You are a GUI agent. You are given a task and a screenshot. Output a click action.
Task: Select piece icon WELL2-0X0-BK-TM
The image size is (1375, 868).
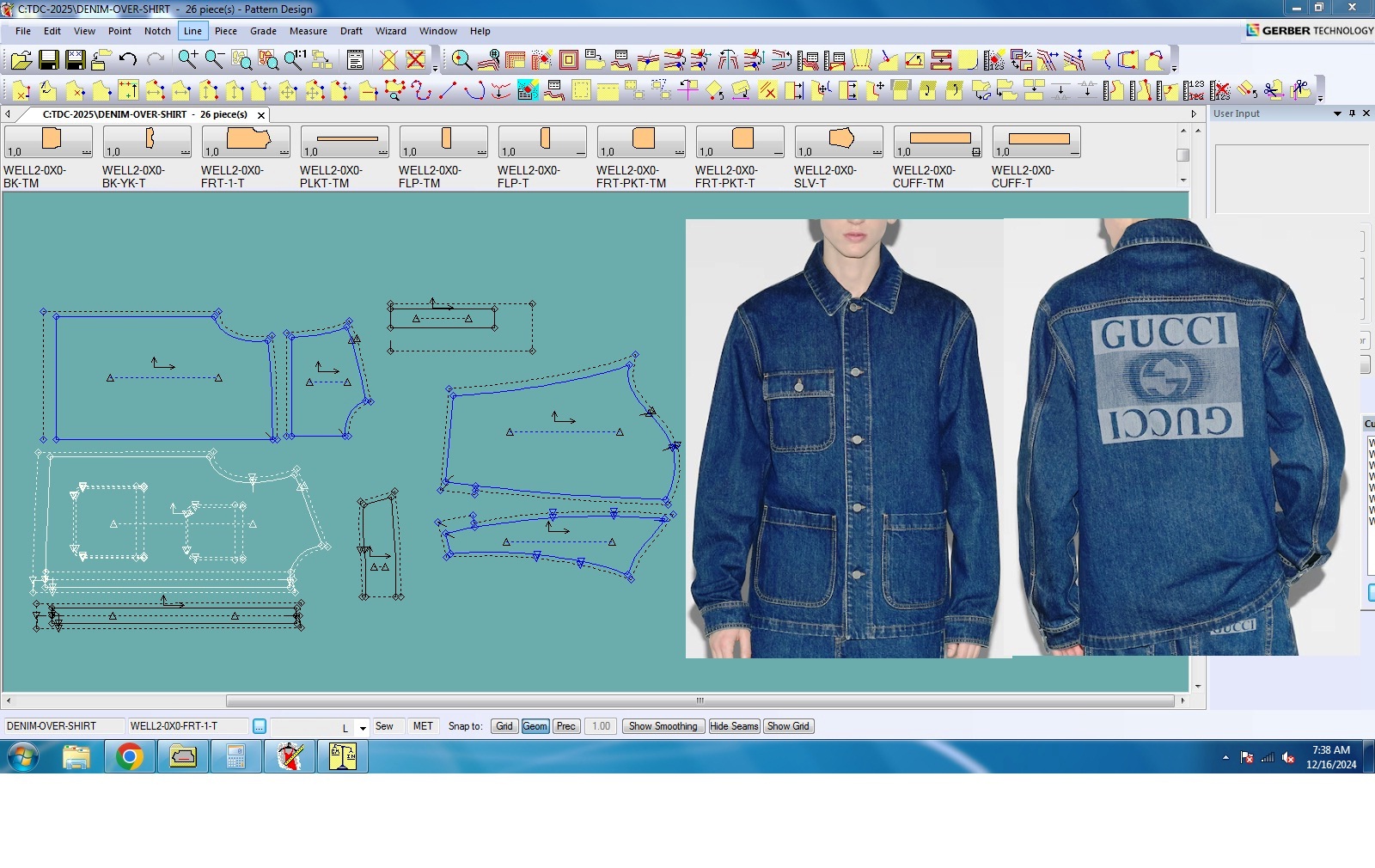48,142
